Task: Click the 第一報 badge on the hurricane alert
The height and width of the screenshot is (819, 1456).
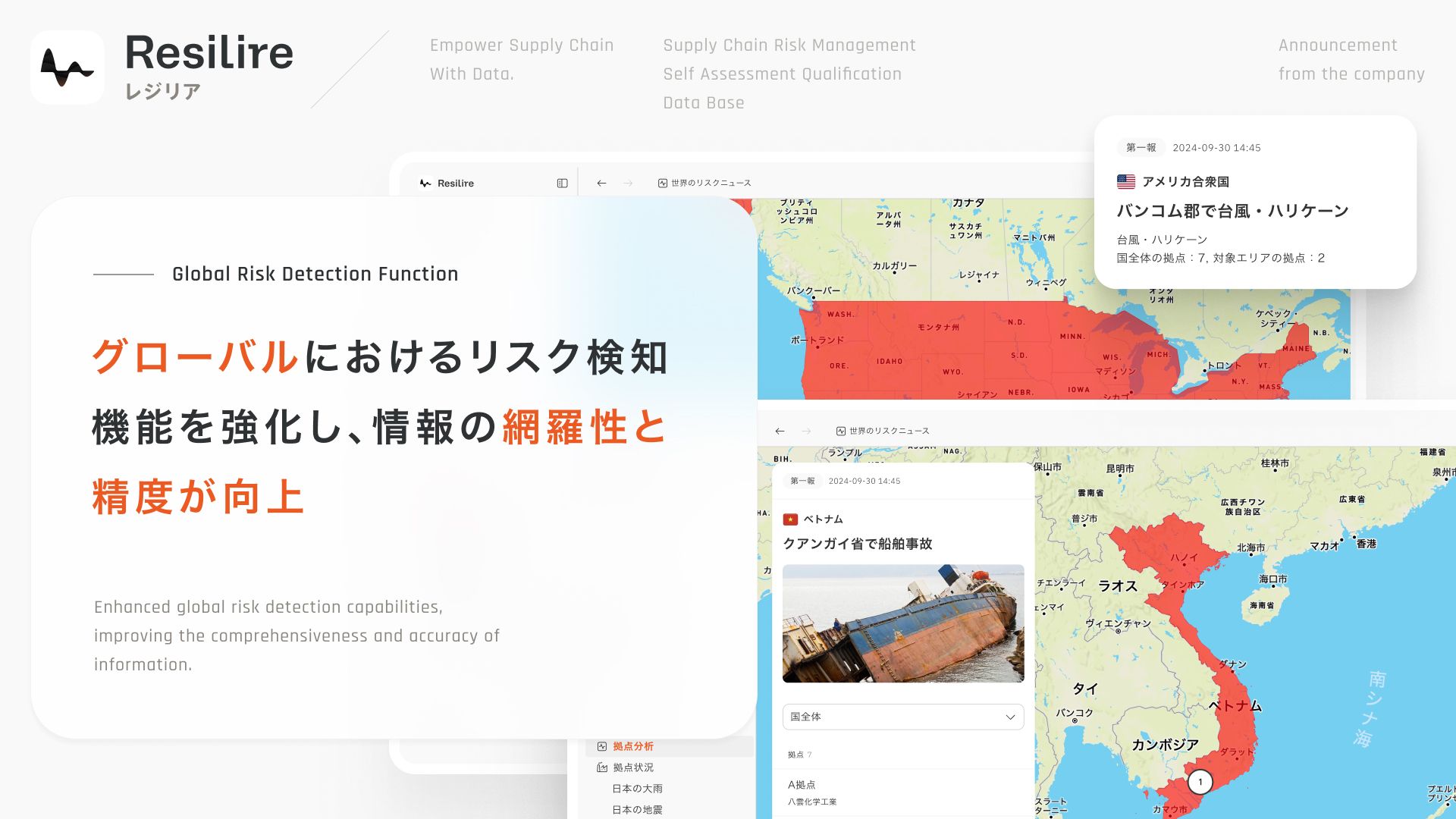Action: tap(1141, 148)
